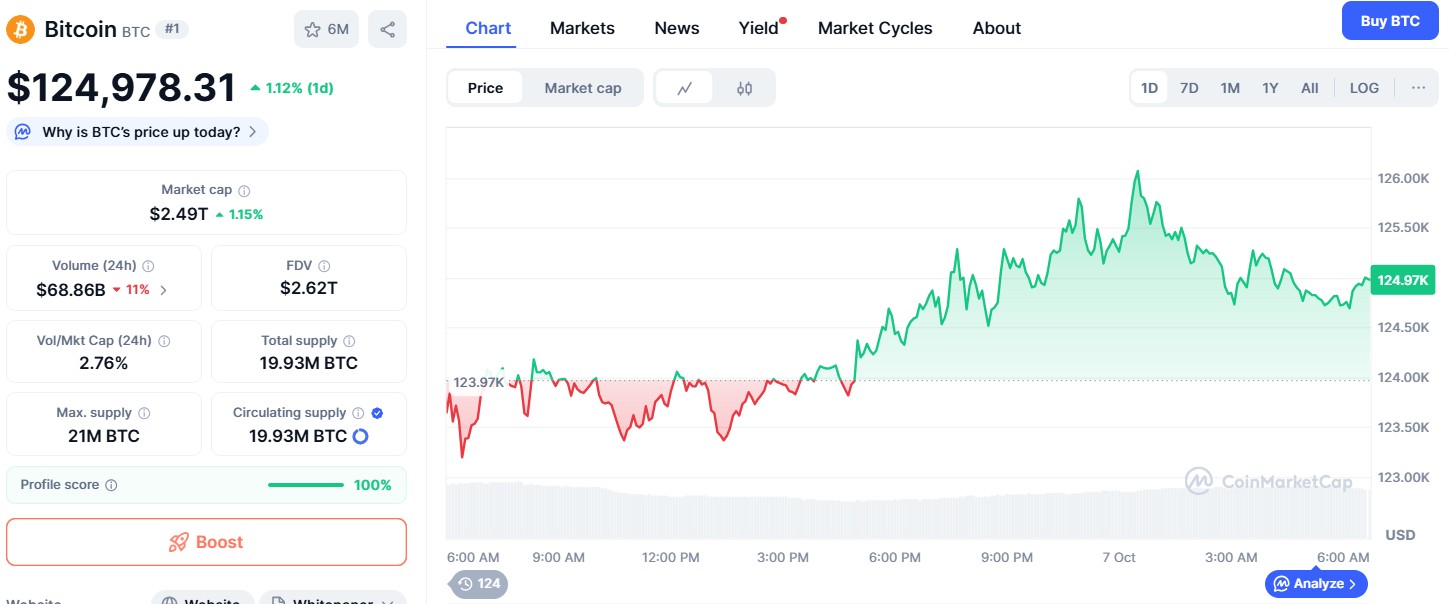This screenshot has height=604, width=1449.
Task: Click the Profile score progress bar
Action: 306,485
